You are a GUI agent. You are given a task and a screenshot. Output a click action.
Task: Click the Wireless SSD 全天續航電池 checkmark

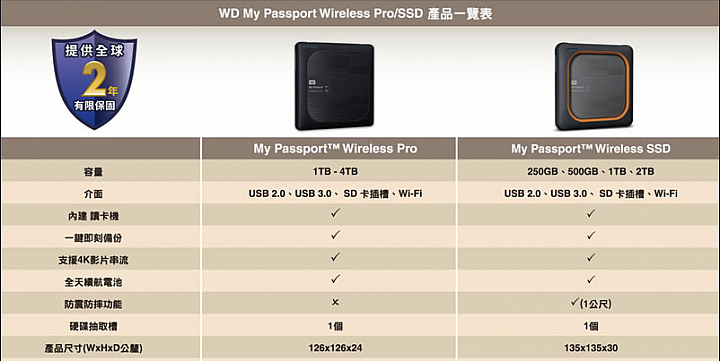tap(591, 279)
